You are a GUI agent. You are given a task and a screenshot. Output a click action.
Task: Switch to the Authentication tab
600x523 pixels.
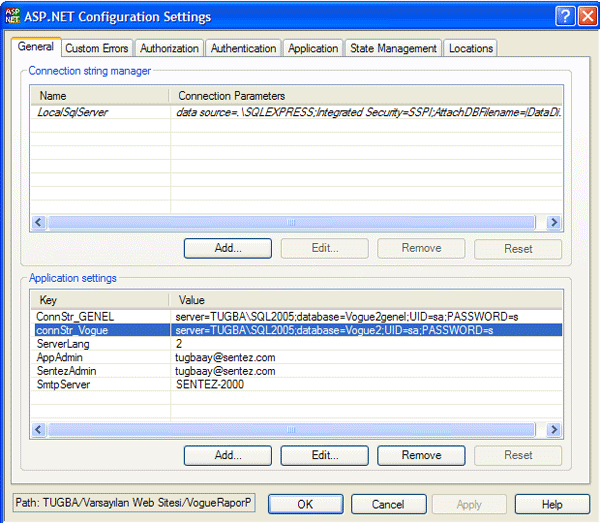[243, 48]
